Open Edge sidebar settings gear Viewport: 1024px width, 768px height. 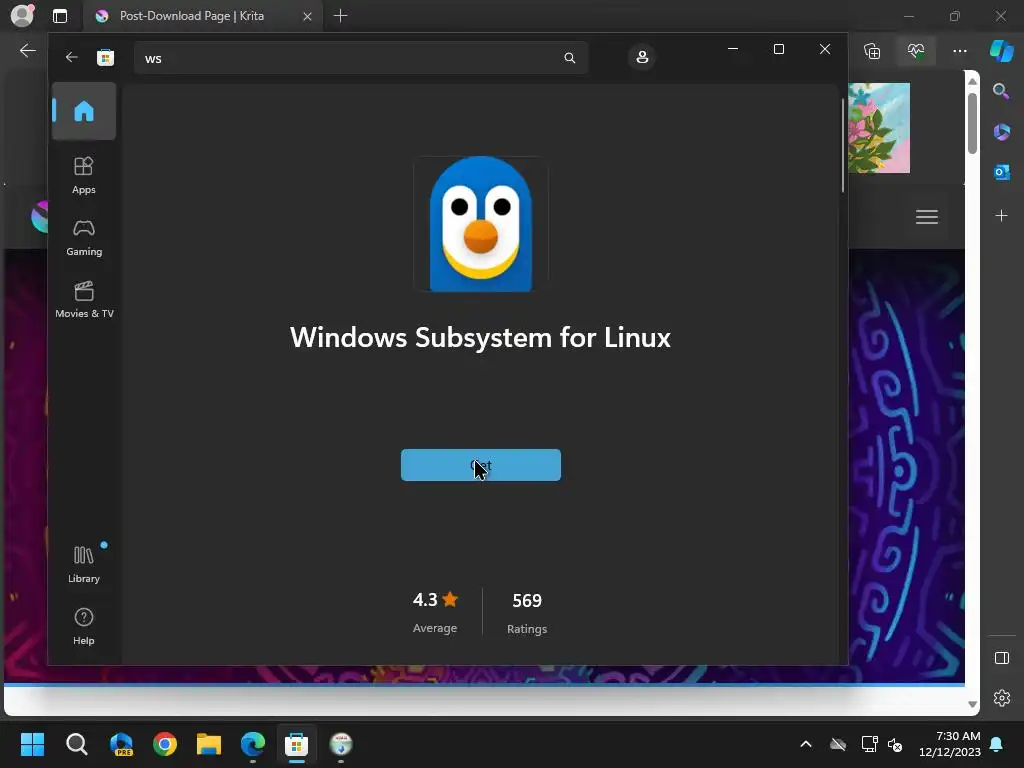tap(1002, 698)
